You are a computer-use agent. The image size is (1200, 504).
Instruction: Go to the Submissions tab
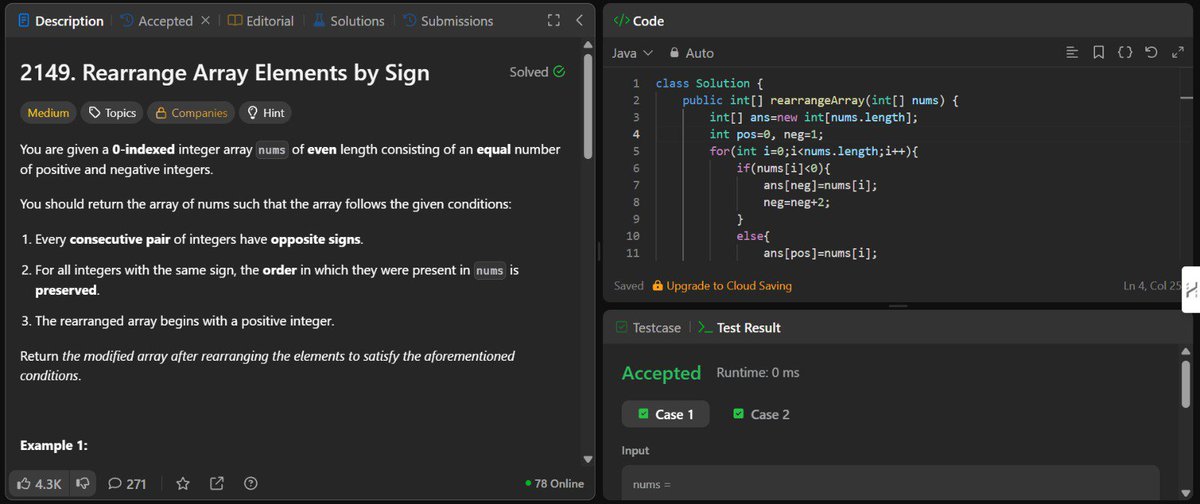click(447, 20)
